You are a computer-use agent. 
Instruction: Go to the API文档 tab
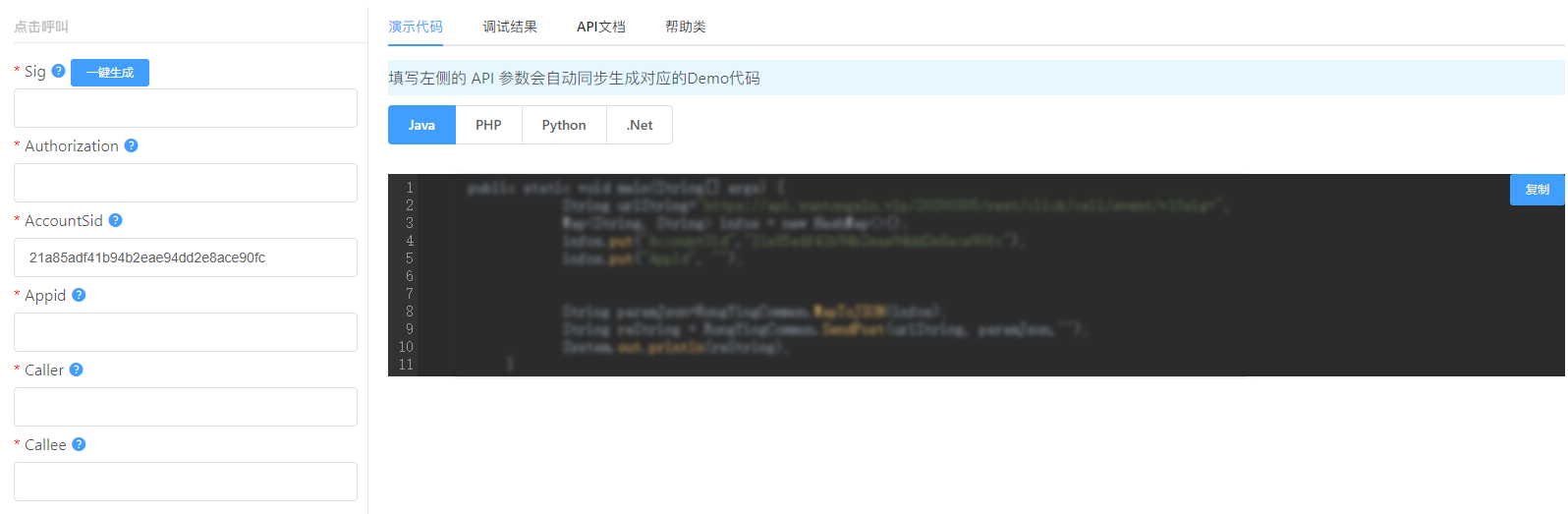click(x=600, y=27)
